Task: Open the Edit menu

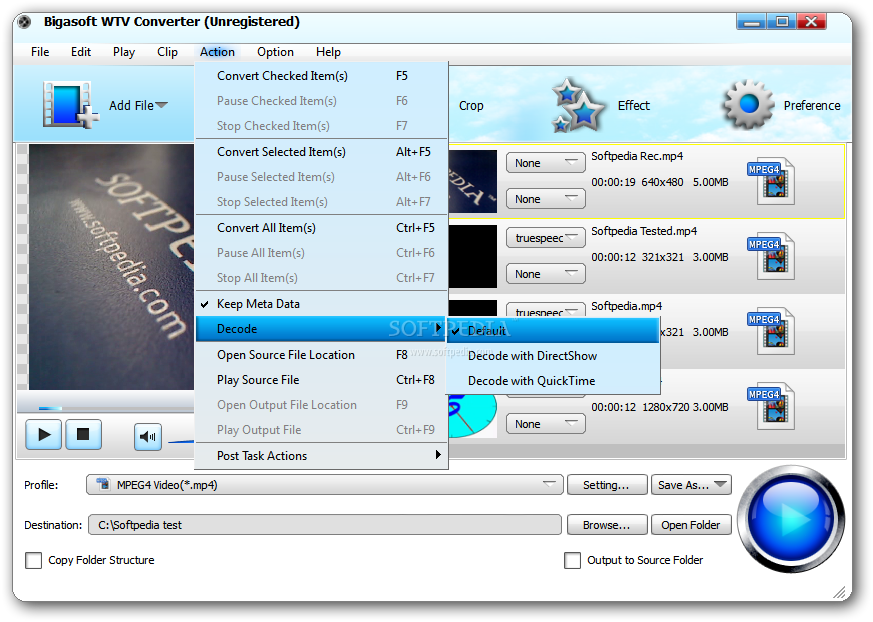Action: (81, 52)
